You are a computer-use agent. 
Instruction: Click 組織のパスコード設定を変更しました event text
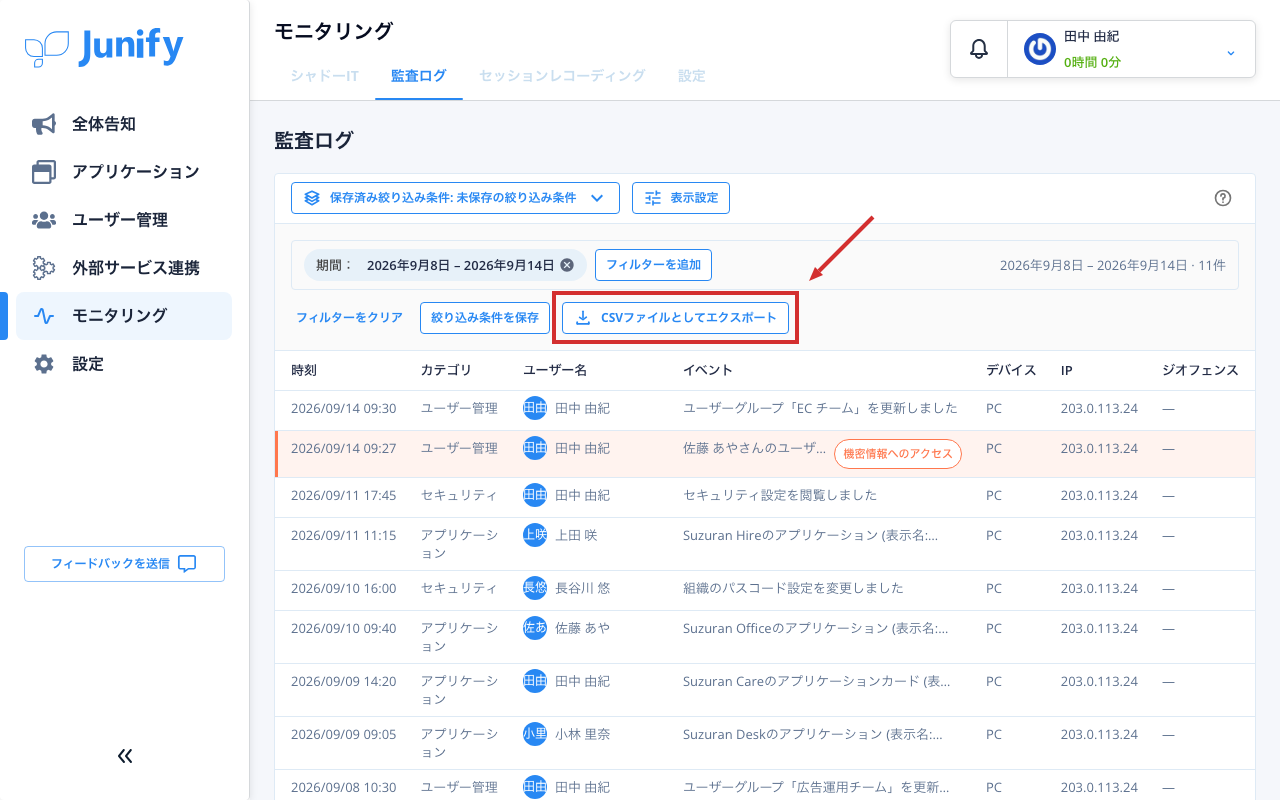tap(793, 588)
